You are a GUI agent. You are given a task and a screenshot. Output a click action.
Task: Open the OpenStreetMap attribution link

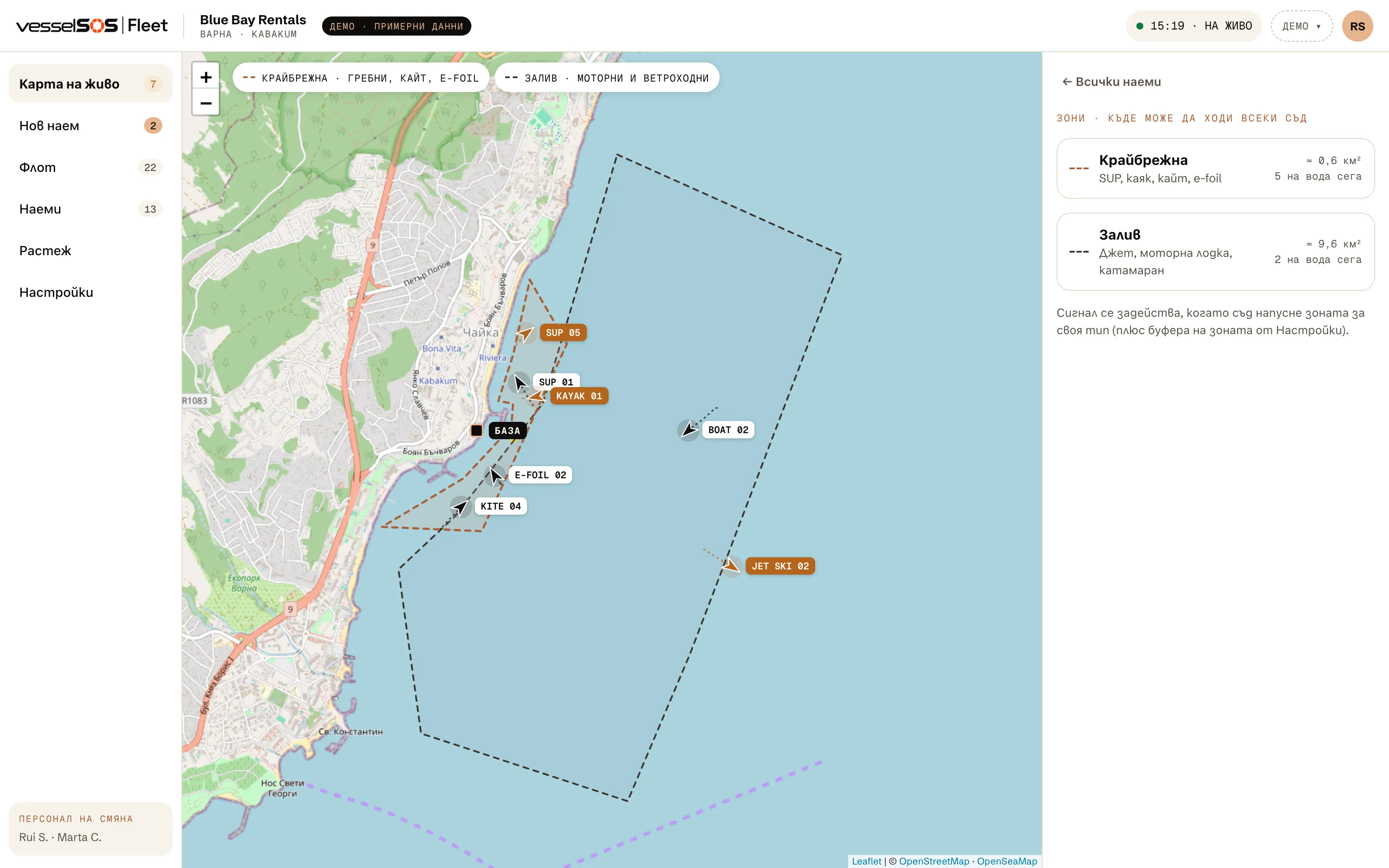[934, 861]
